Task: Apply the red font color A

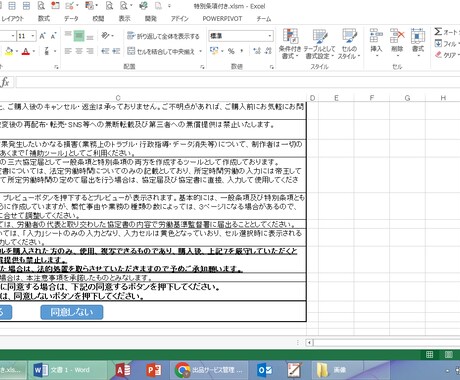Action: point(26,51)
